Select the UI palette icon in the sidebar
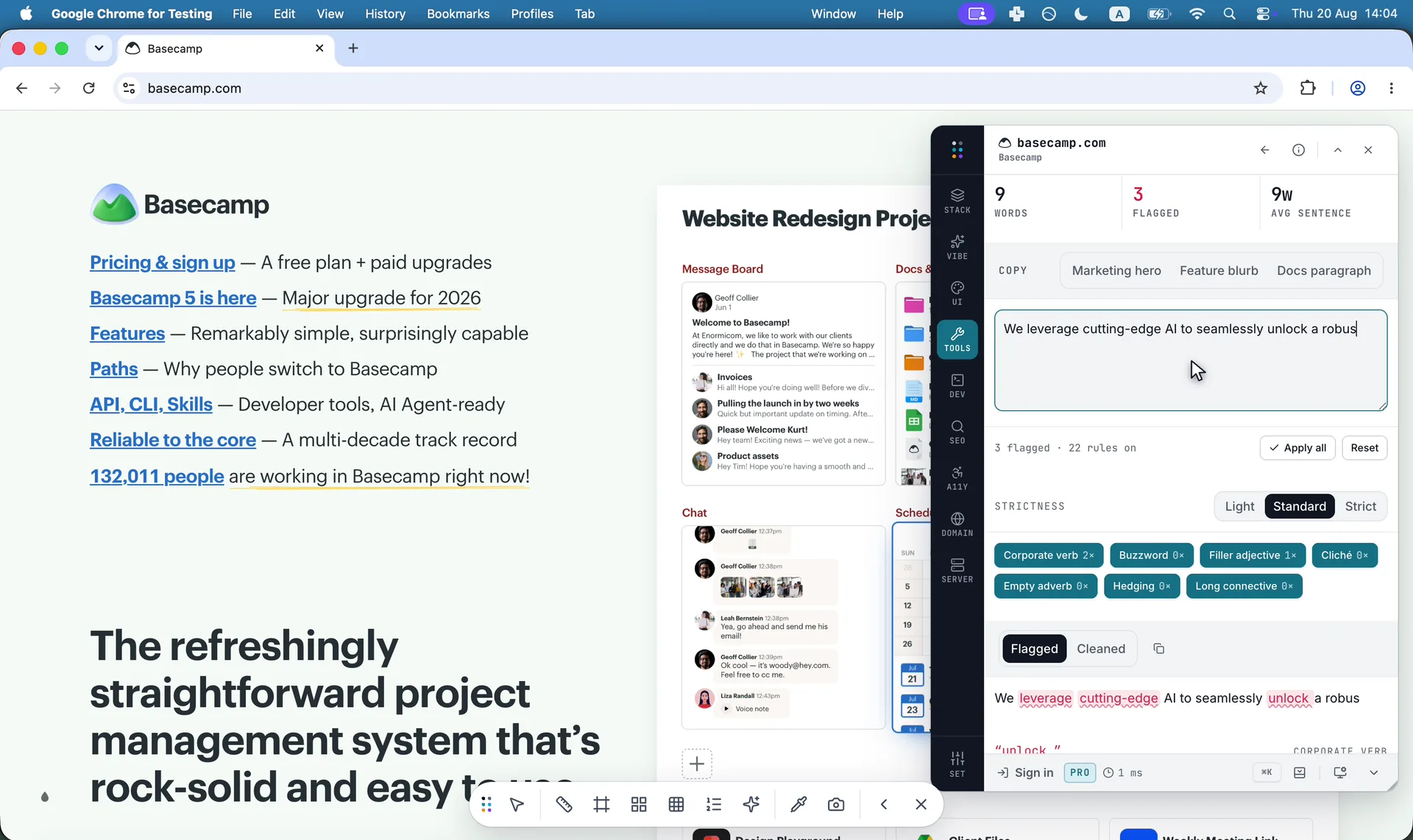1413x840 pixels. click(x=957, y=293)
